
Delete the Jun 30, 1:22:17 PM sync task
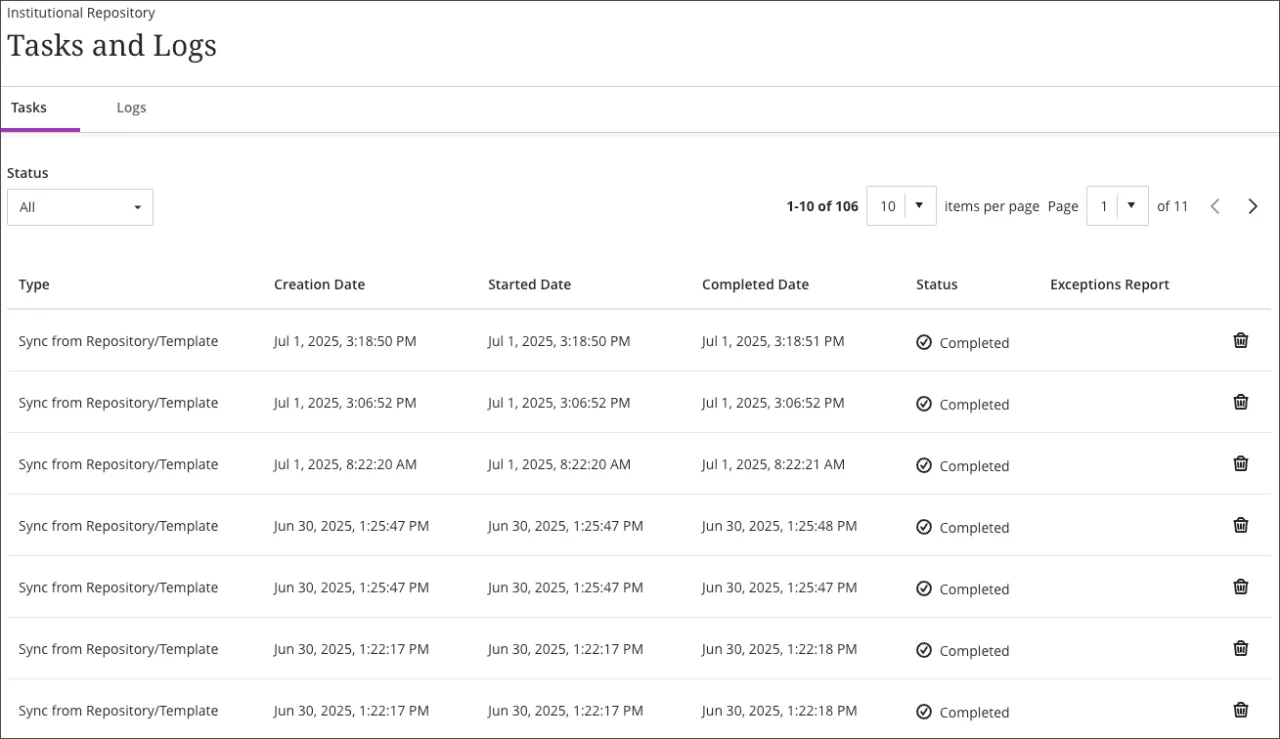(x=1240, y=649)
